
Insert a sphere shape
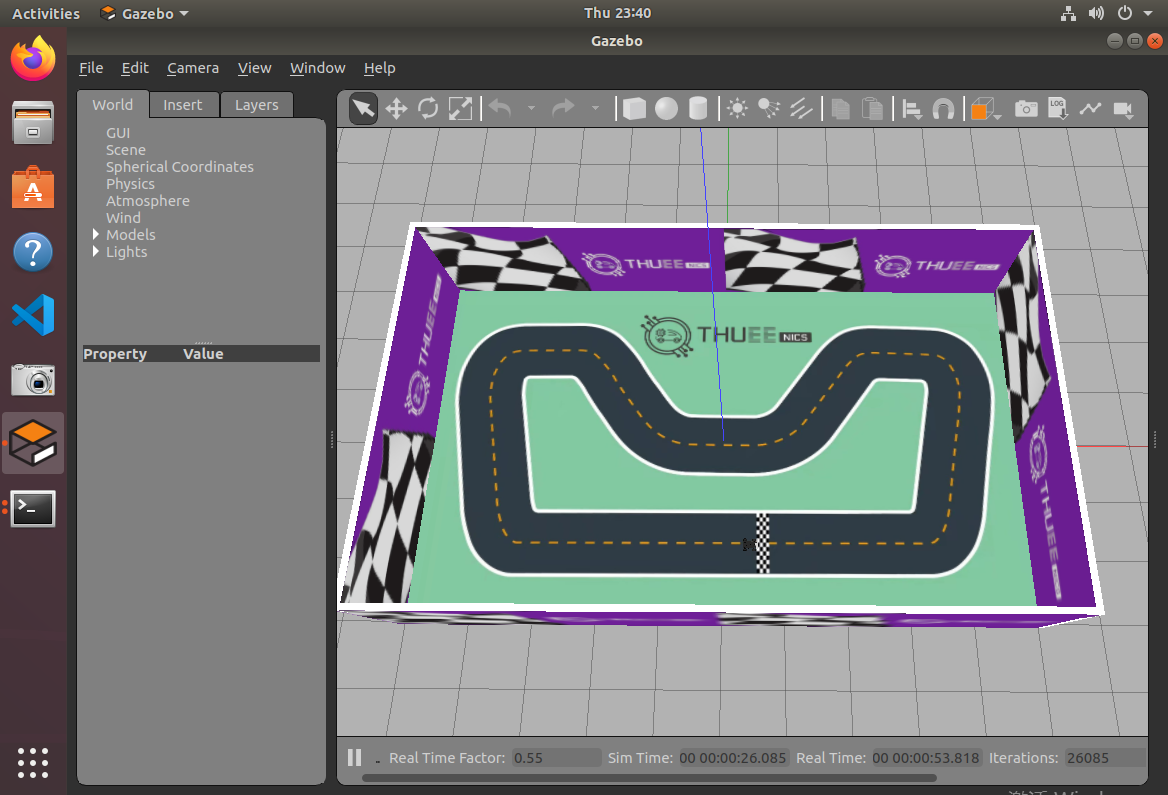coord(666,109)
